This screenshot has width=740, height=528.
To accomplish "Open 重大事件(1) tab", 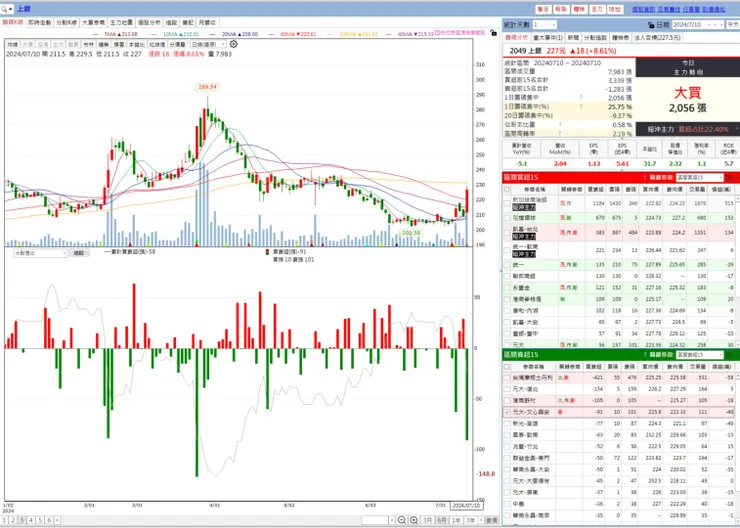I will pos(547,37).
